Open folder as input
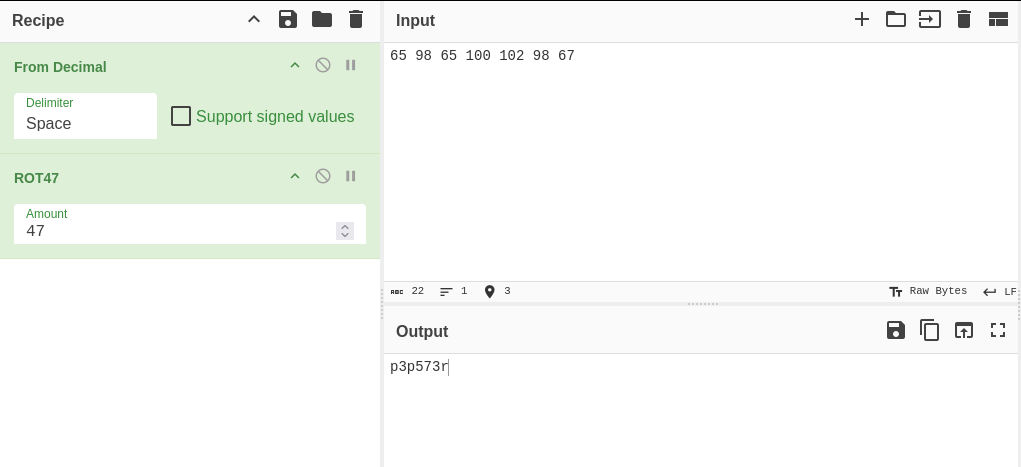Image resolution: width=1021 pixels, height=467 pixels. pyautogui.click(x=895, y=20)
